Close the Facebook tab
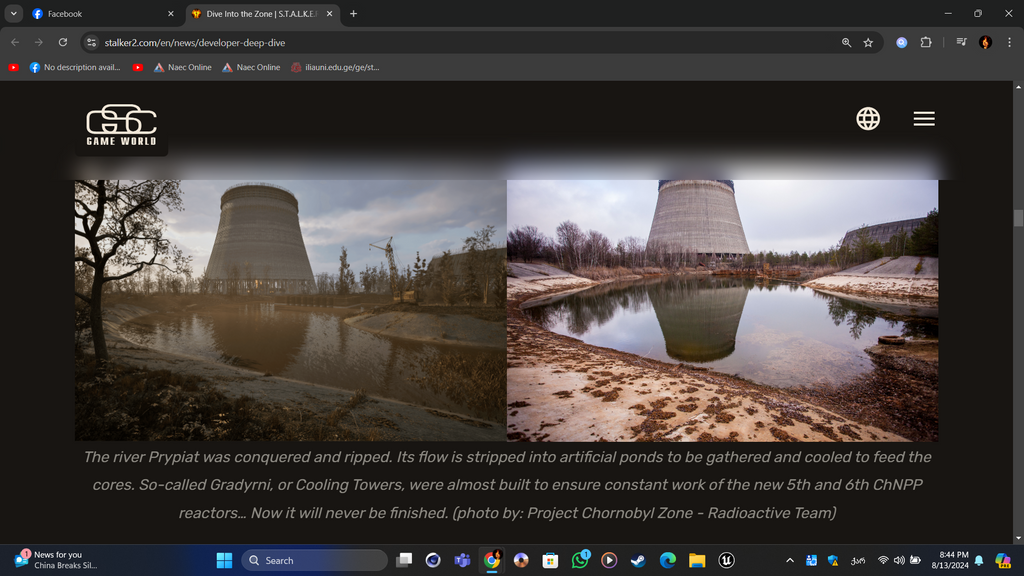The width and height of the screenshot is (1024, 576). point(170,14)
